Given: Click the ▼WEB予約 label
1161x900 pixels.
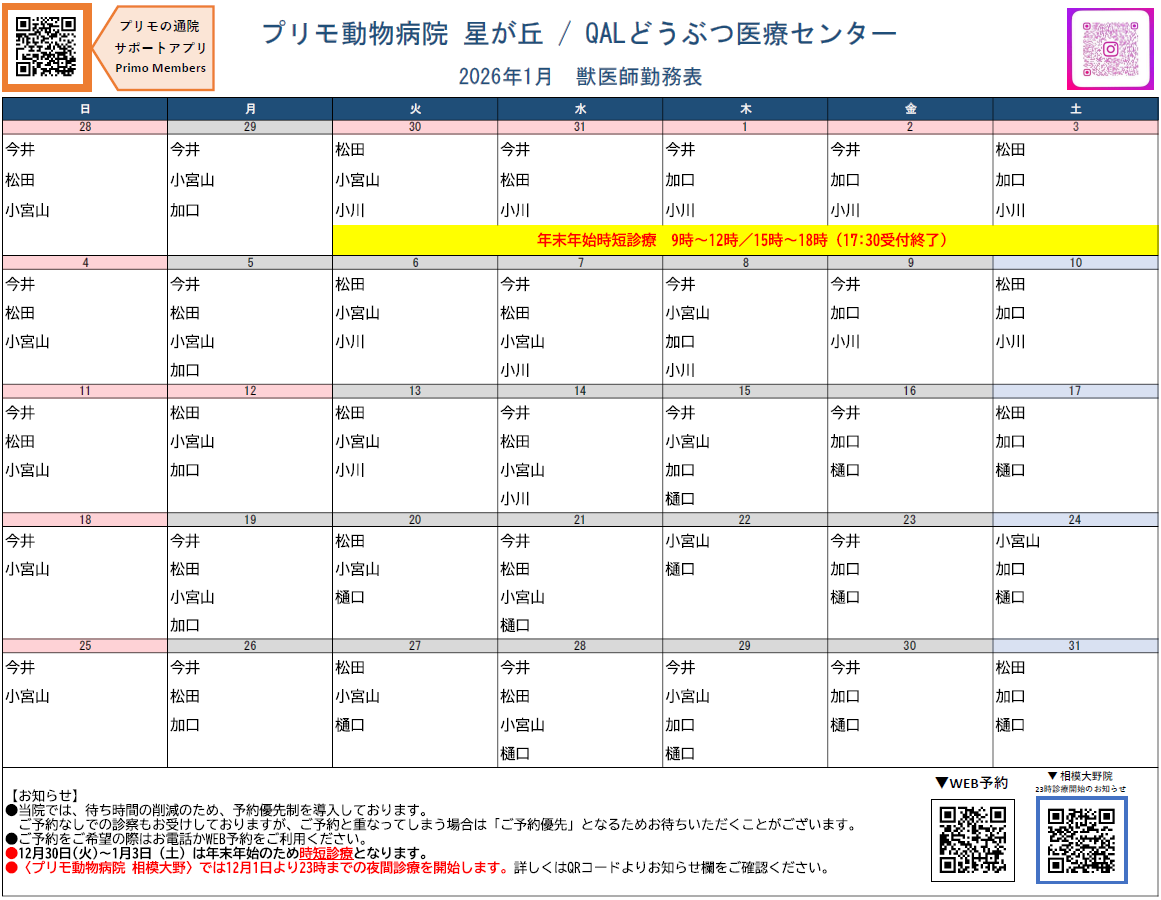Looking at the screenshot, I should click(971, 783).
